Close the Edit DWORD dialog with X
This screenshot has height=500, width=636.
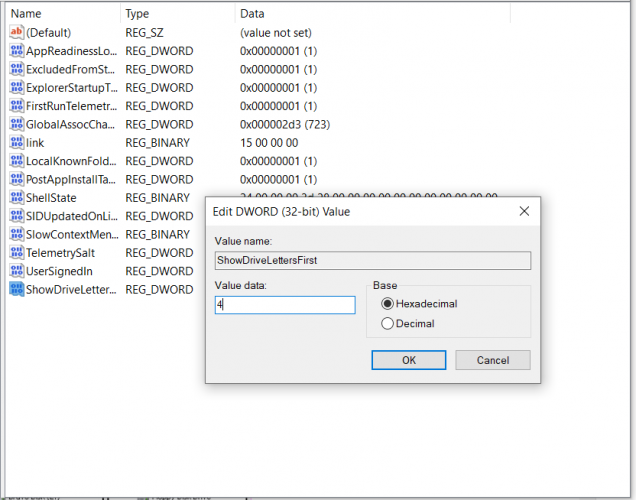pos(524,211)
